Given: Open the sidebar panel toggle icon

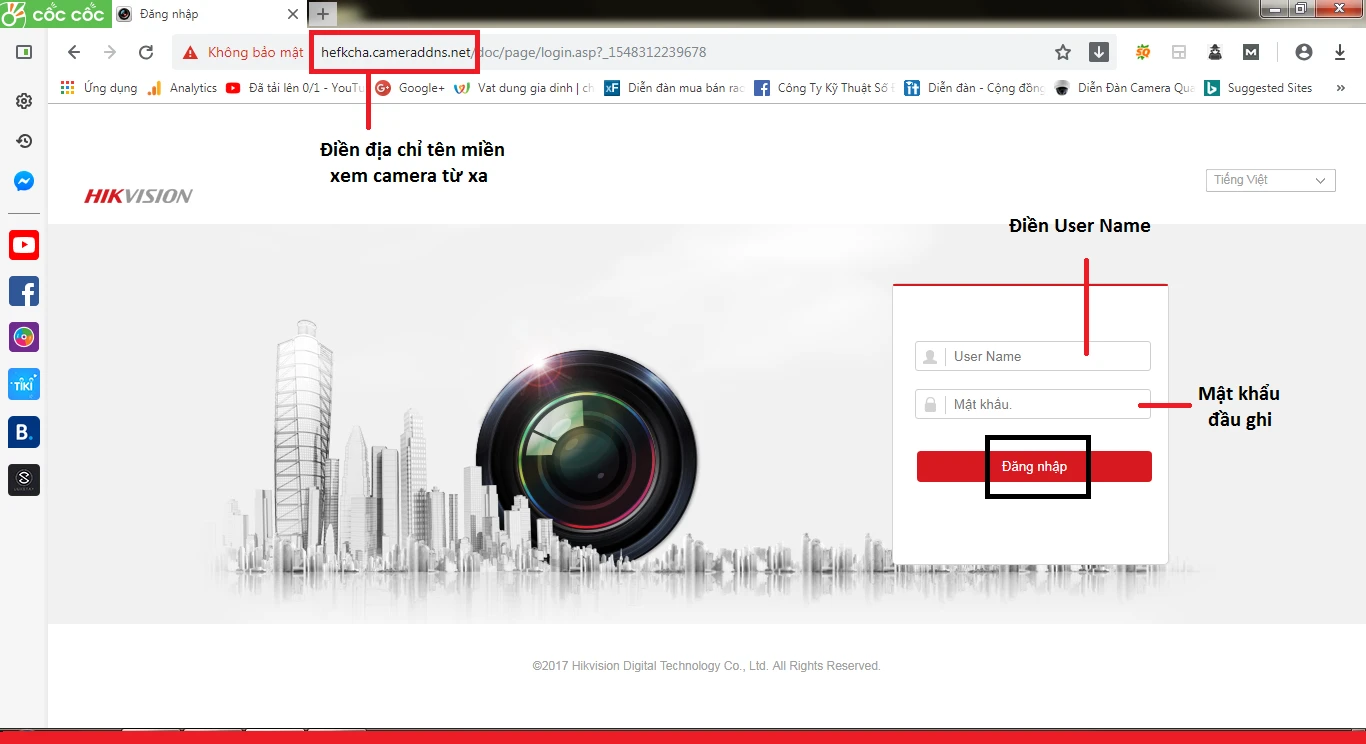Looking at the screenshot, I should point(24,52).
